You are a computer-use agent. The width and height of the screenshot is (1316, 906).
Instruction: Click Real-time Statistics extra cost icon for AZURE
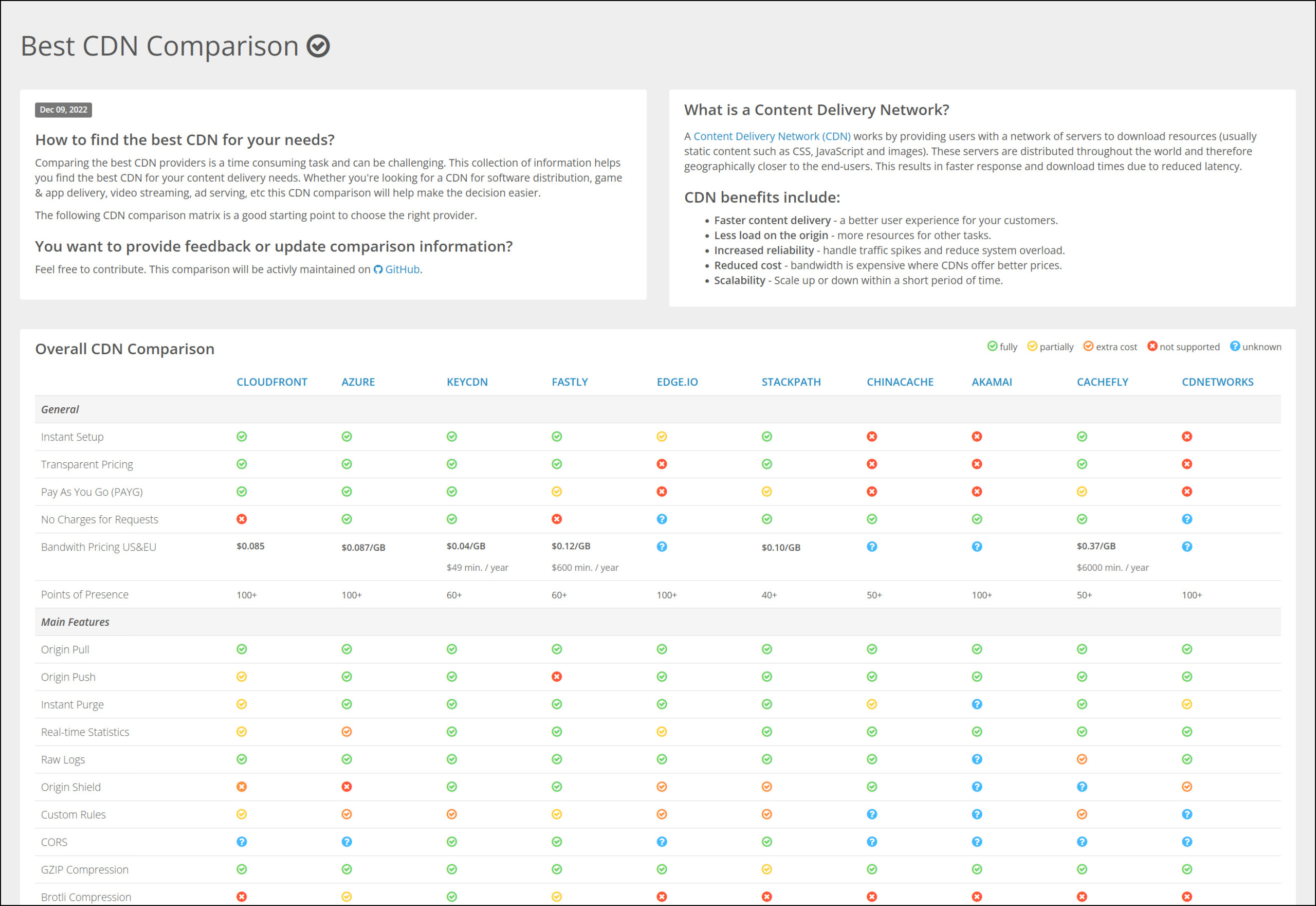click(x=346, y=732)
